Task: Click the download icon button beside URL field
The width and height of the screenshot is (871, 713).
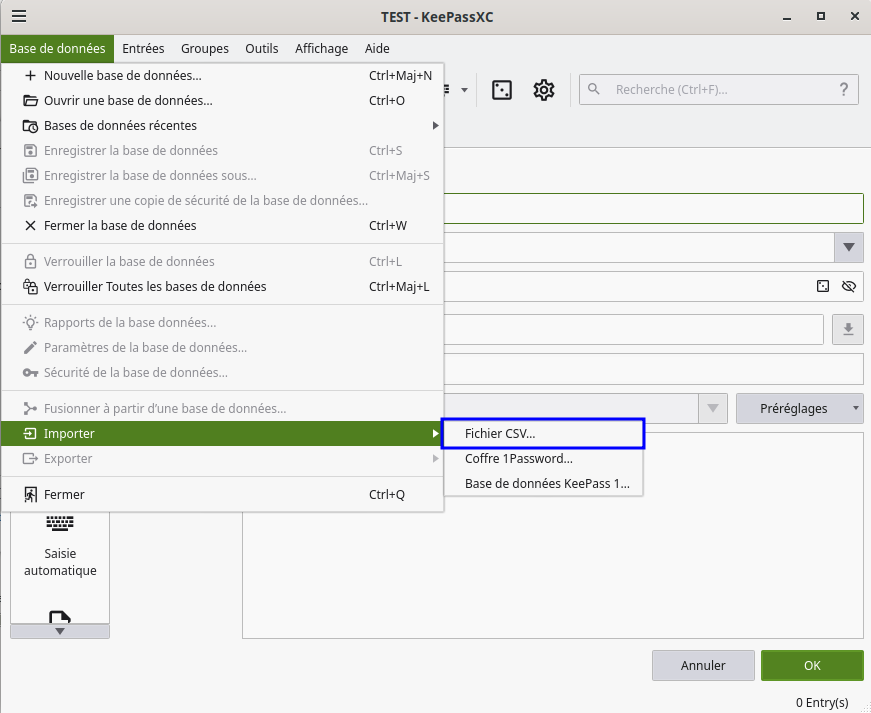Action: point(847,329)
